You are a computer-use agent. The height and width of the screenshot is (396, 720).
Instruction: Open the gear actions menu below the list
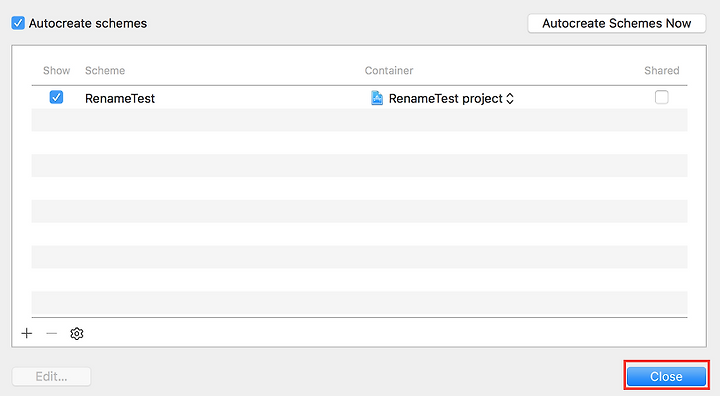coord(77,334)
